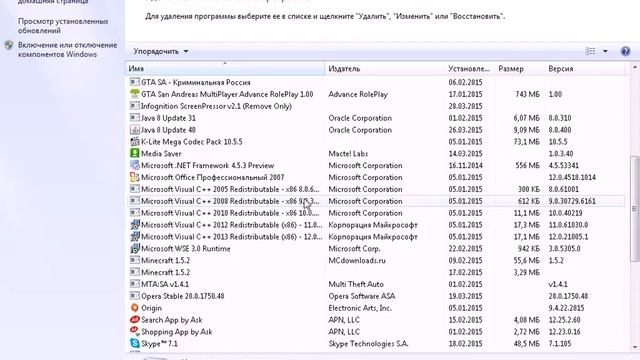Click the Skype 7.1 icon

coord(135,343)
